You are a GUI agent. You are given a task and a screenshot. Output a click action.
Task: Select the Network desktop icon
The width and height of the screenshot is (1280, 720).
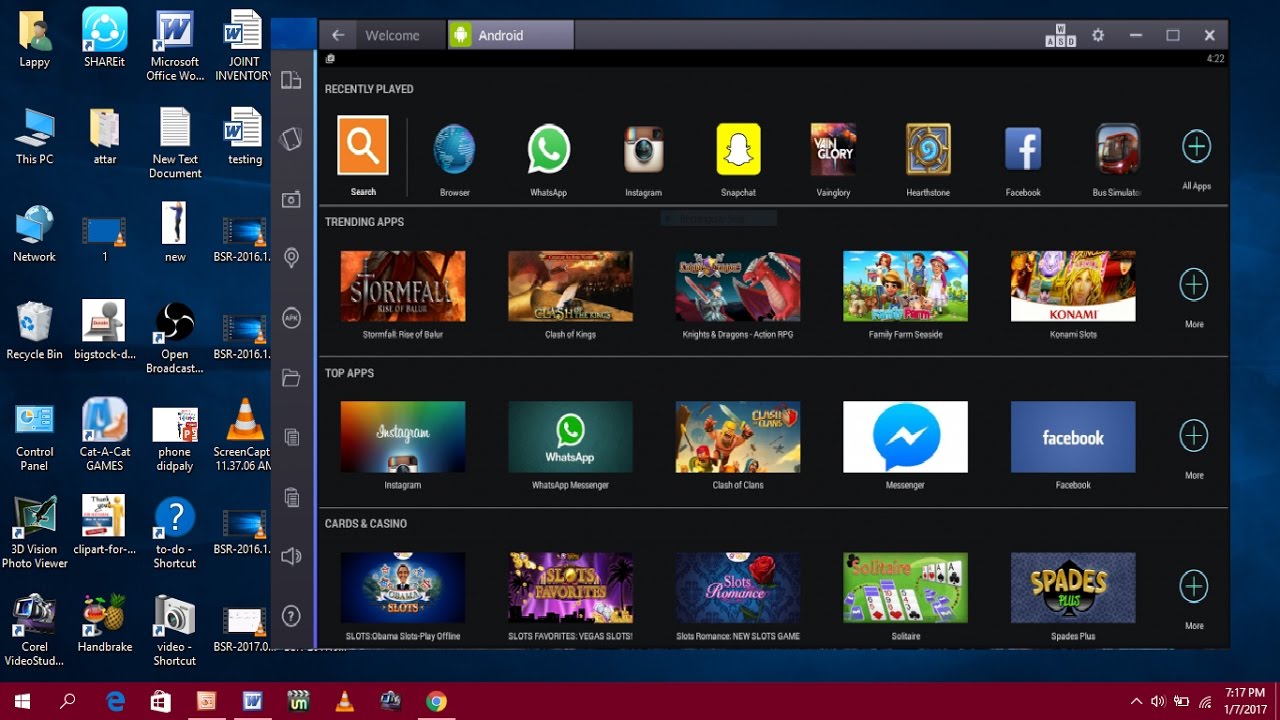click(x=35, y=234)
